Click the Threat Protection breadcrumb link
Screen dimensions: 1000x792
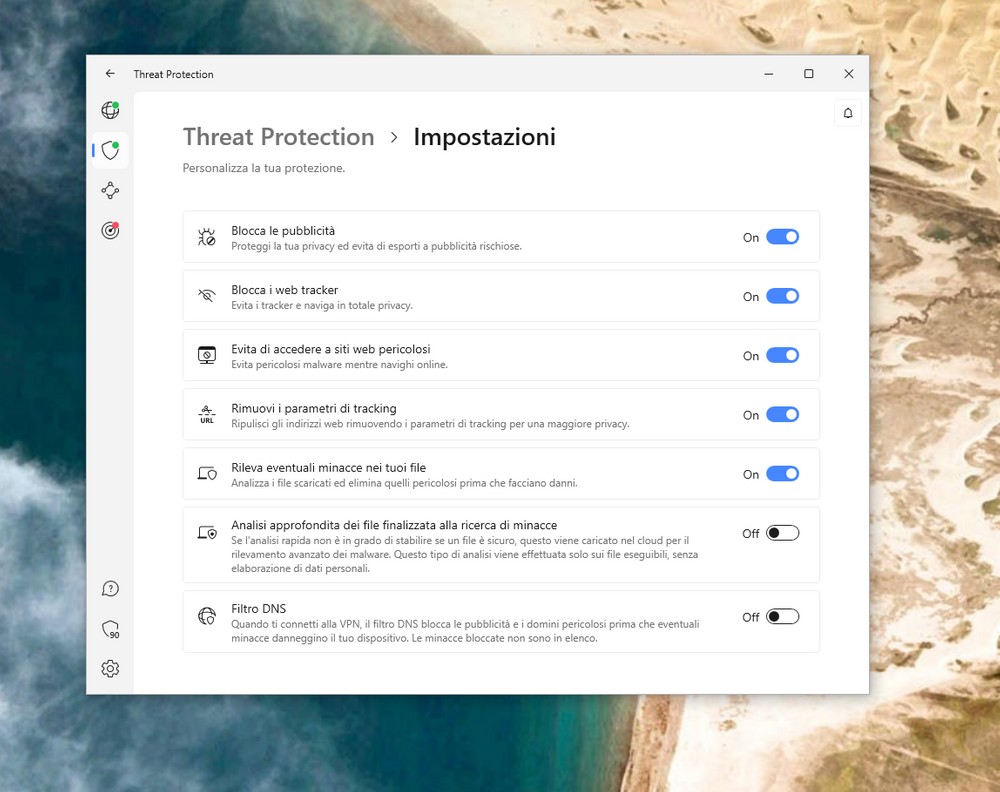coord(278,137)
